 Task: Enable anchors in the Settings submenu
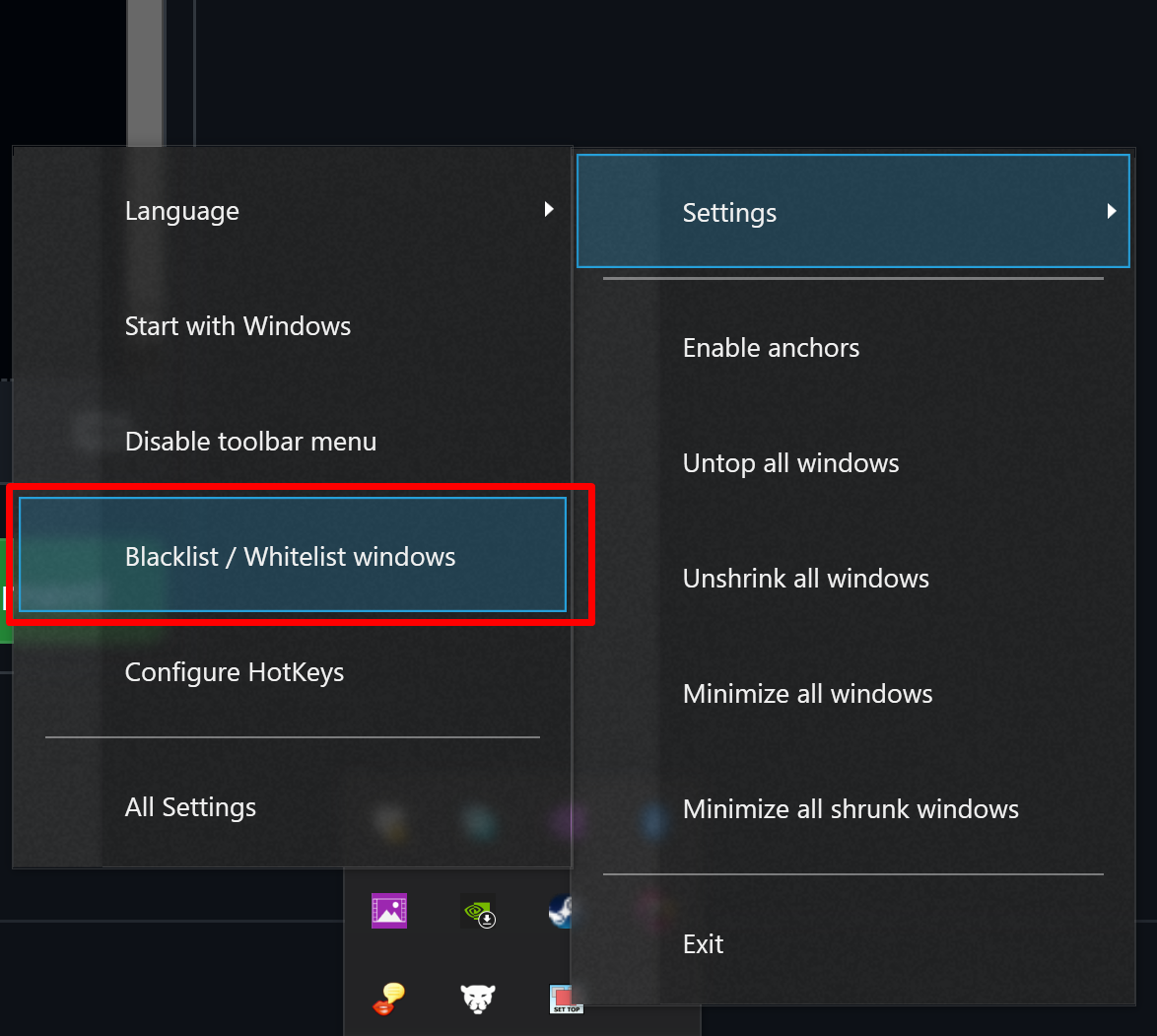(x=771, y=347)
